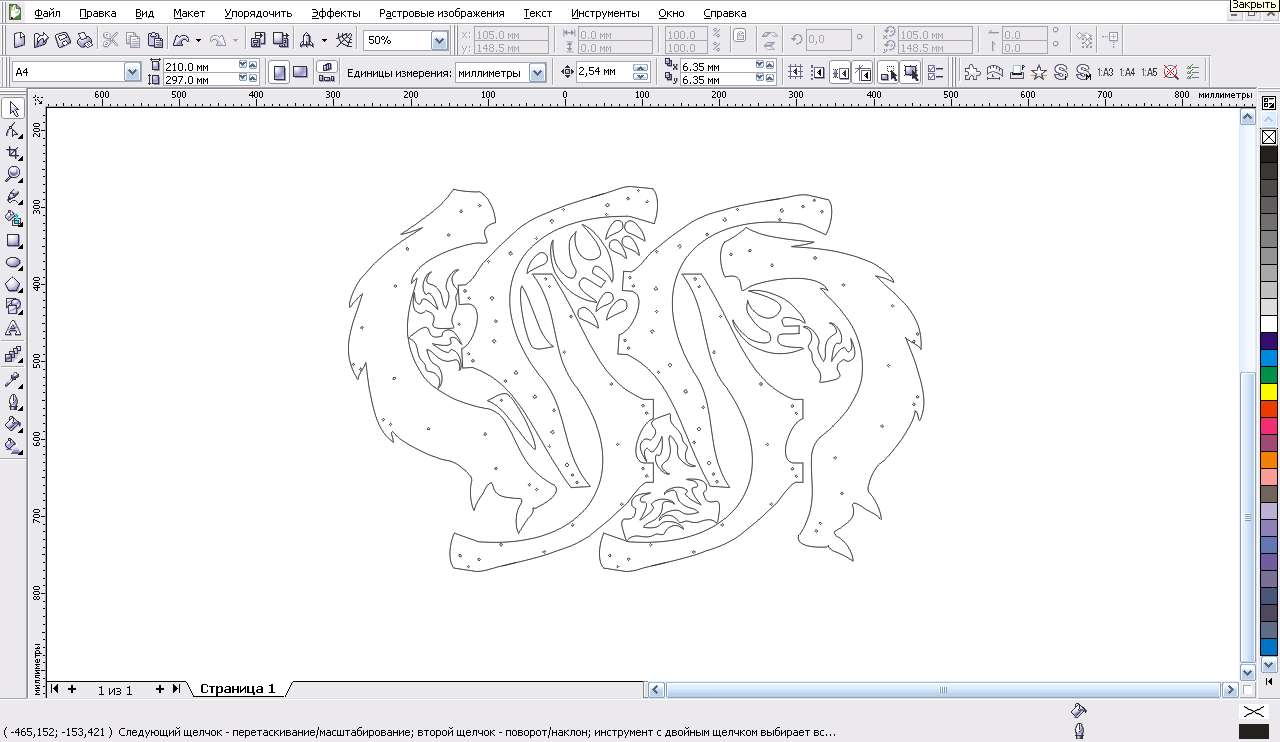Image resolution: width=1280 pixels, height=742 pixels.
Task: Open the Эффекты menu
Action: 335,14
